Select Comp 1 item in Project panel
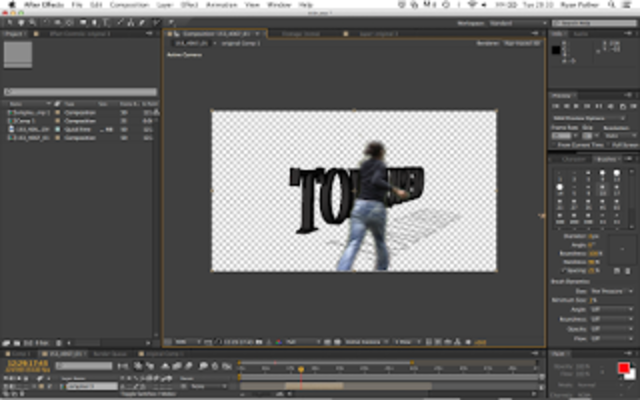The image size is (640, 400). (x=25, y=121)
